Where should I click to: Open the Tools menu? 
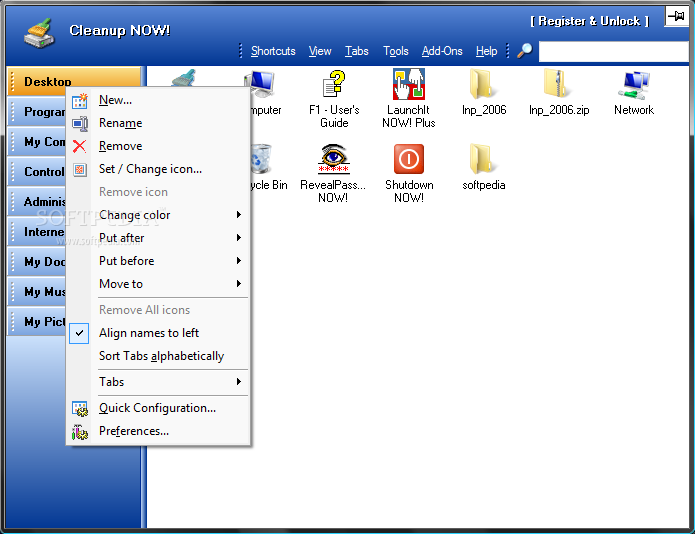396,51
